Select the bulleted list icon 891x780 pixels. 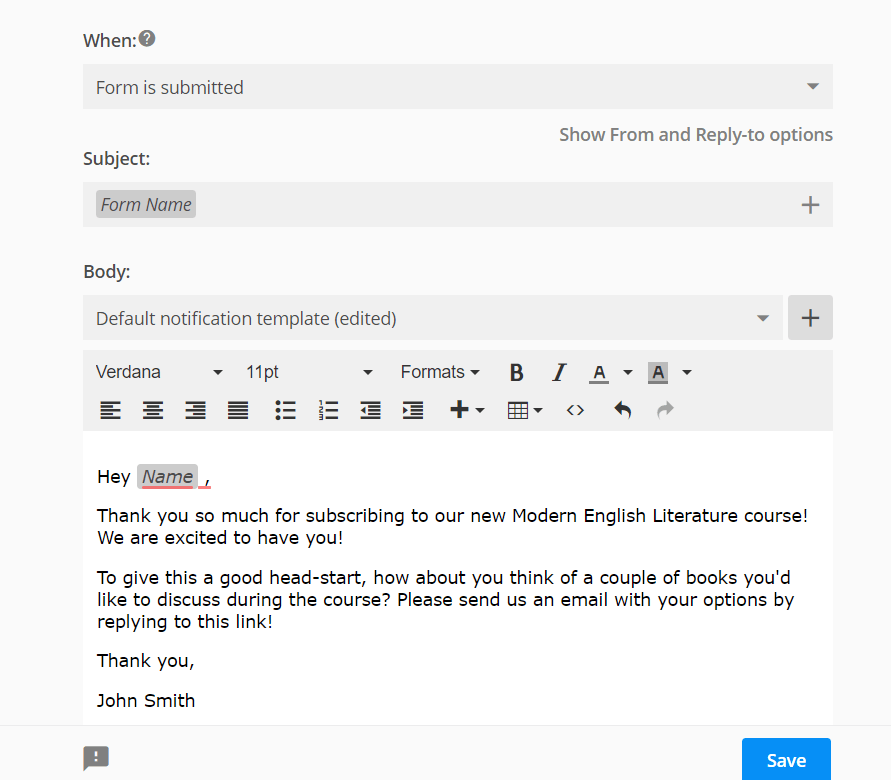pyautogui.click(x=285, y=410)
